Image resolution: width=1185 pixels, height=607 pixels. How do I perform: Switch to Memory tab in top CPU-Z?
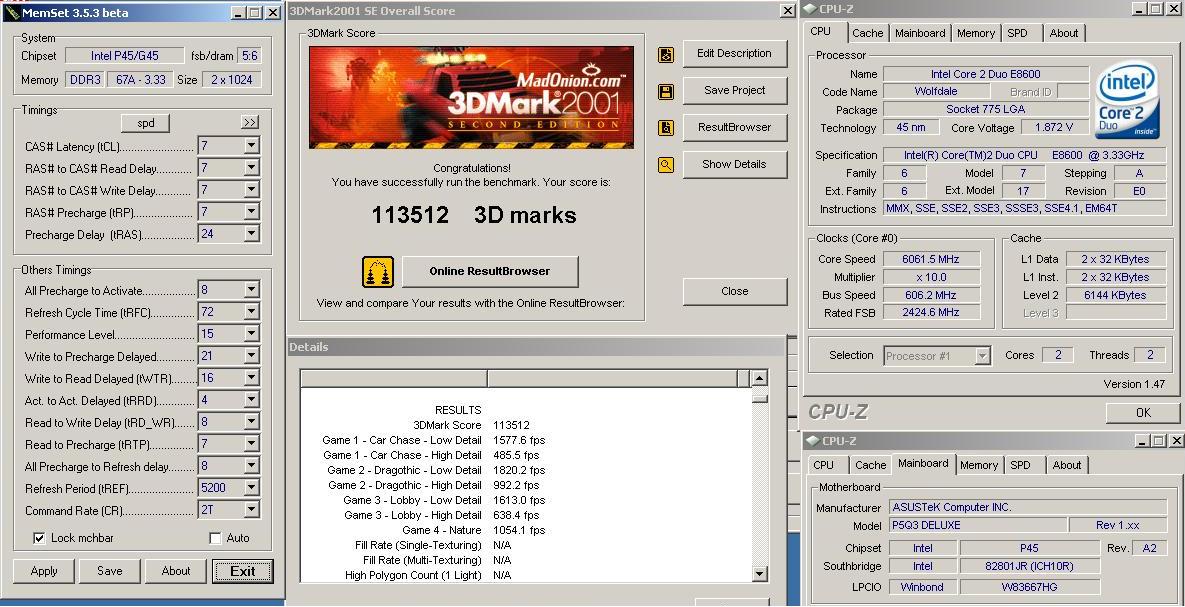tap(976, 33)
